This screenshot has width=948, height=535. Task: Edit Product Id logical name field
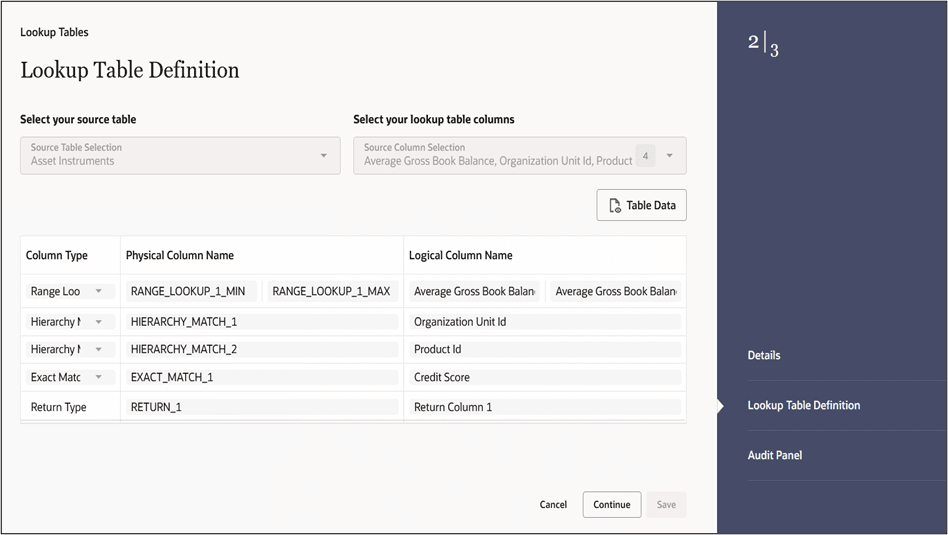545,349
